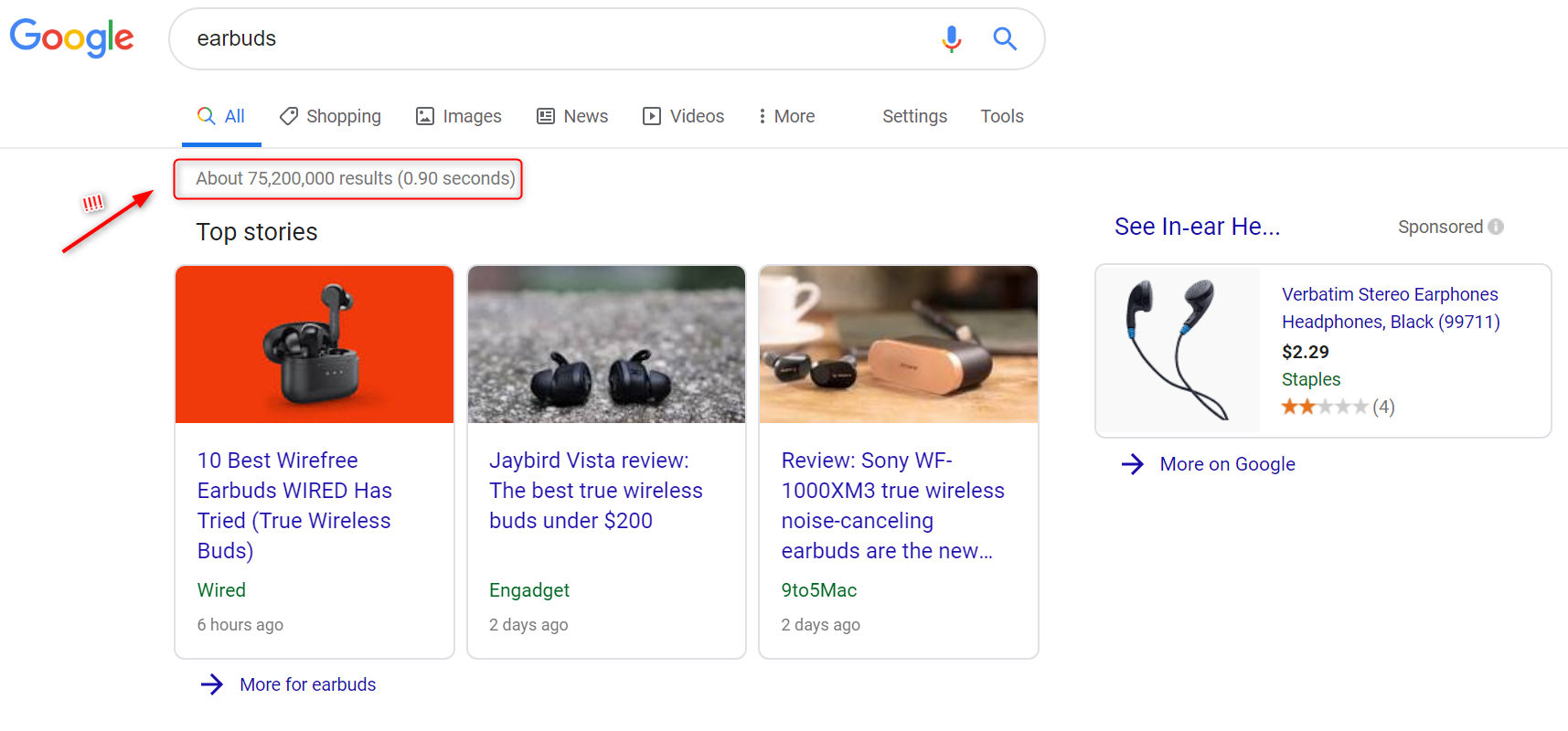1568x731 pixels.
Task: Click the Wired source label
Action: coord(221,590)
